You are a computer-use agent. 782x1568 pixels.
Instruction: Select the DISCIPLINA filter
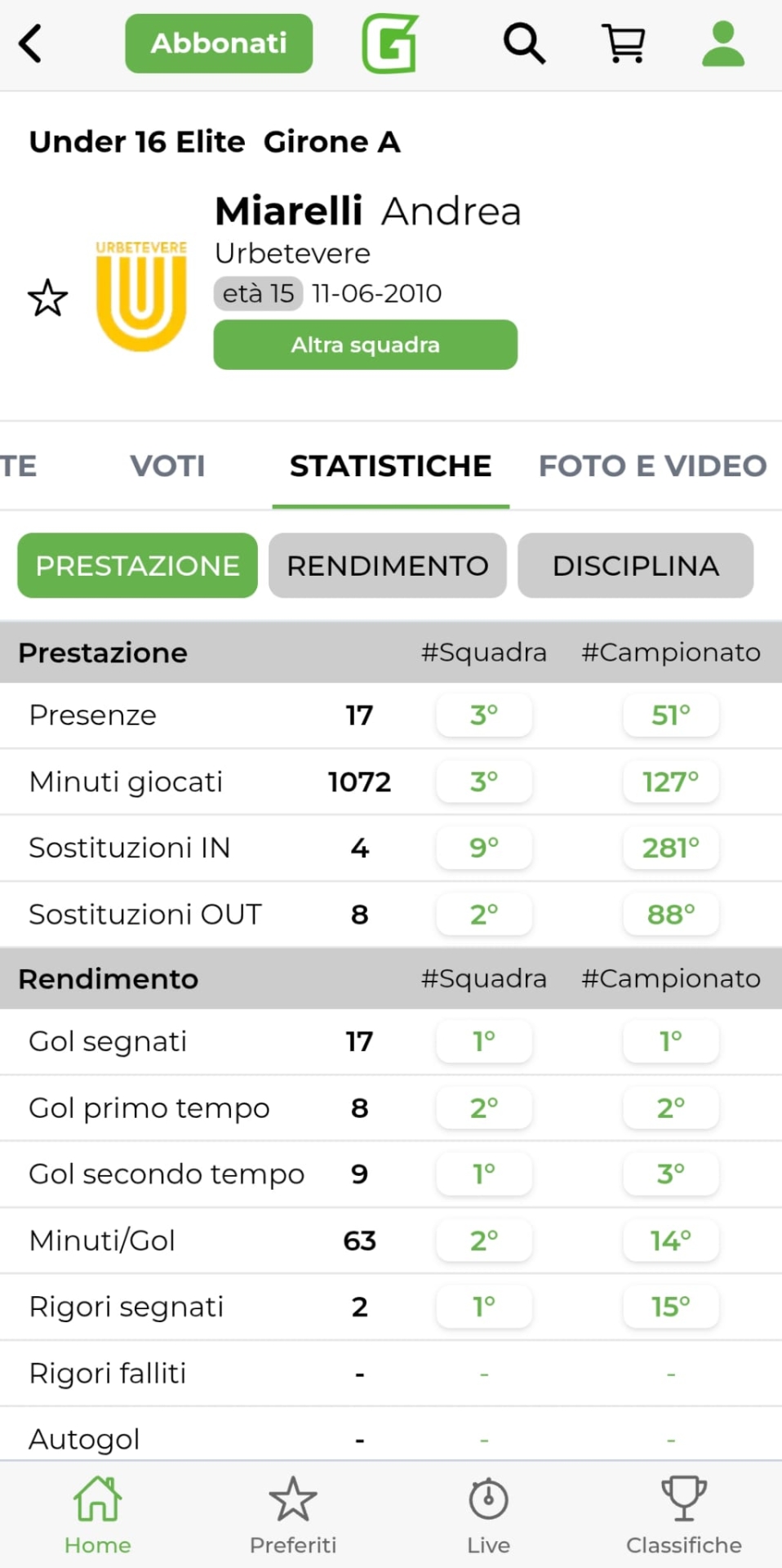click(x=635, y=566)
